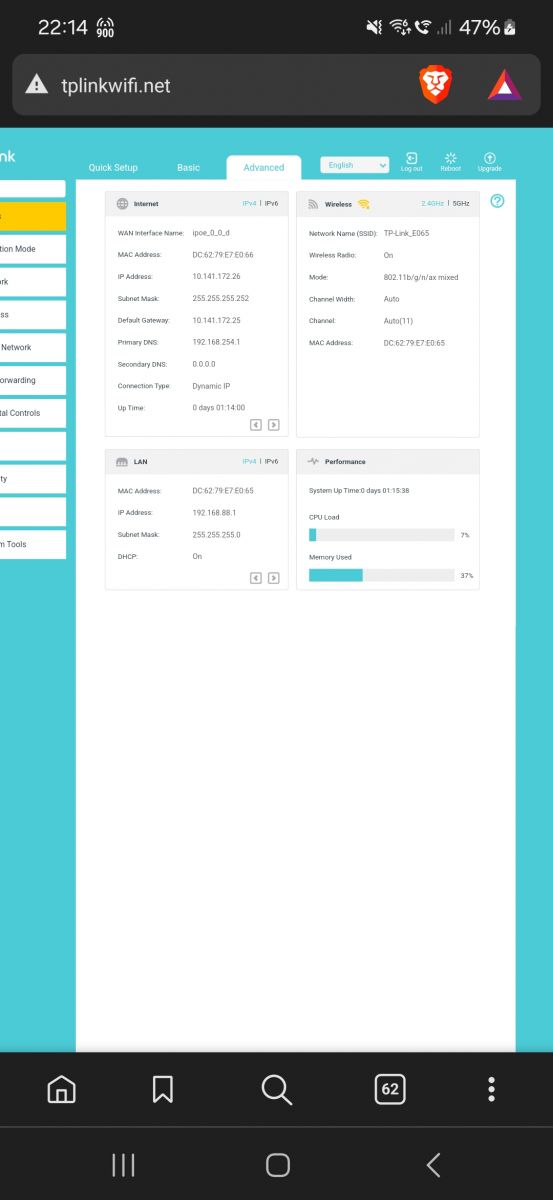Open browser home from bottom bar
Viewport: 553px width, 1200px height.
[61, 1089]
